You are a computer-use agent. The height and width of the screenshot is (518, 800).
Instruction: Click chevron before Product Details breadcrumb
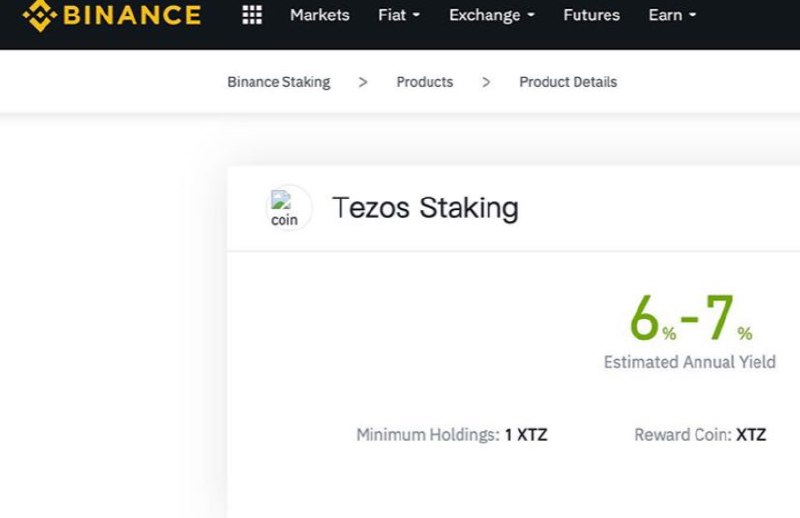486,82
